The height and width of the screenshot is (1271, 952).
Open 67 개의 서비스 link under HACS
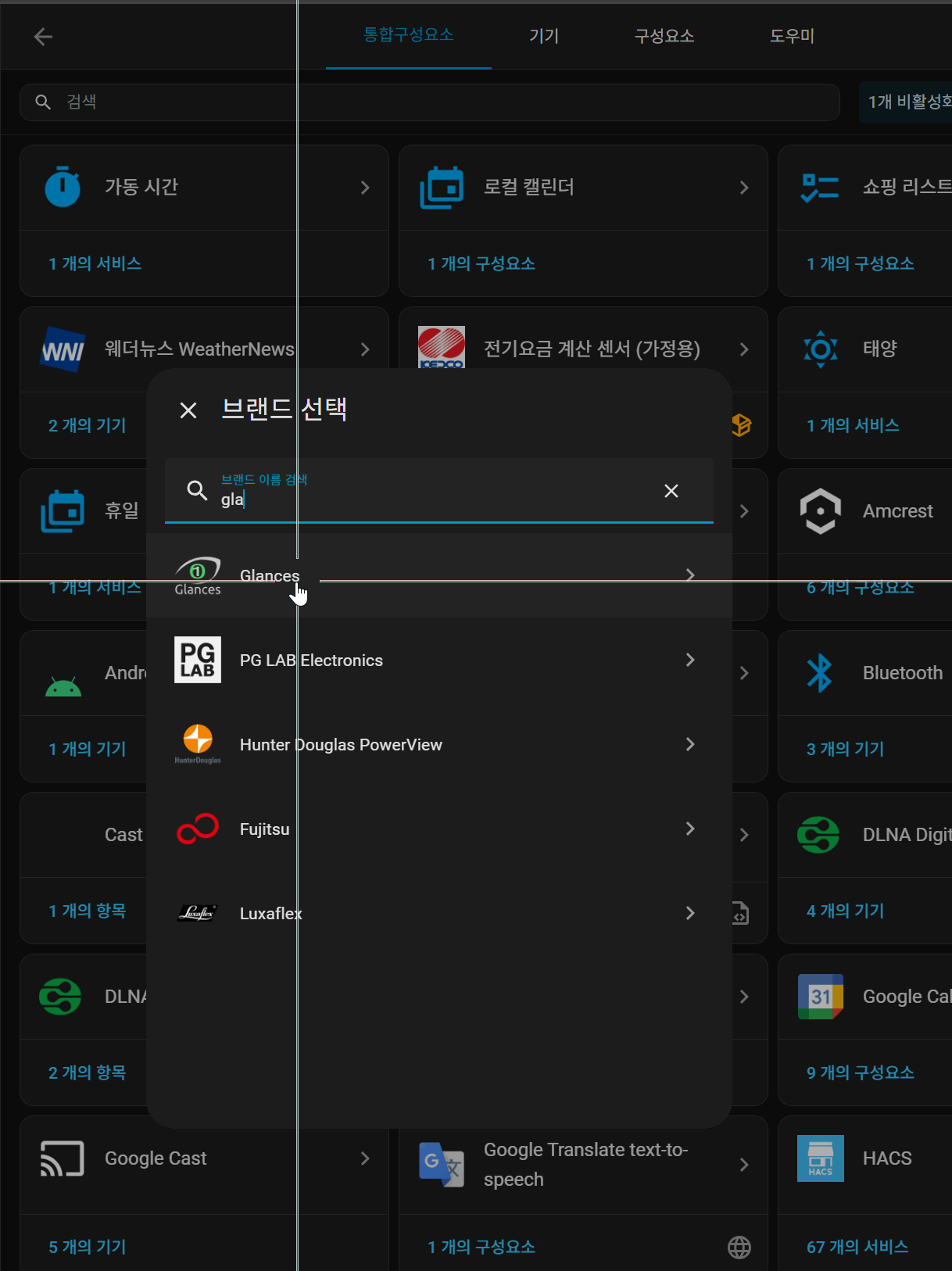click(x=857, y=1247)
